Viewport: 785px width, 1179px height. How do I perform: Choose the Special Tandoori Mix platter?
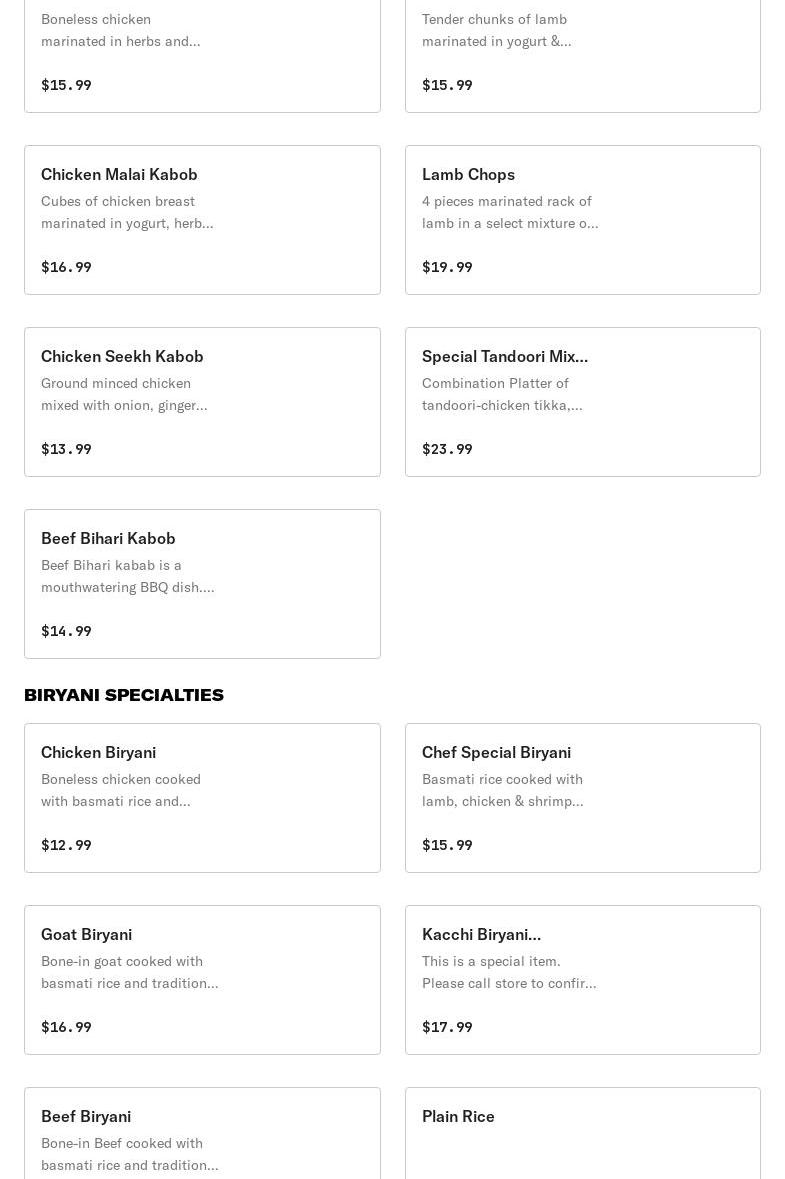(582, 402)
